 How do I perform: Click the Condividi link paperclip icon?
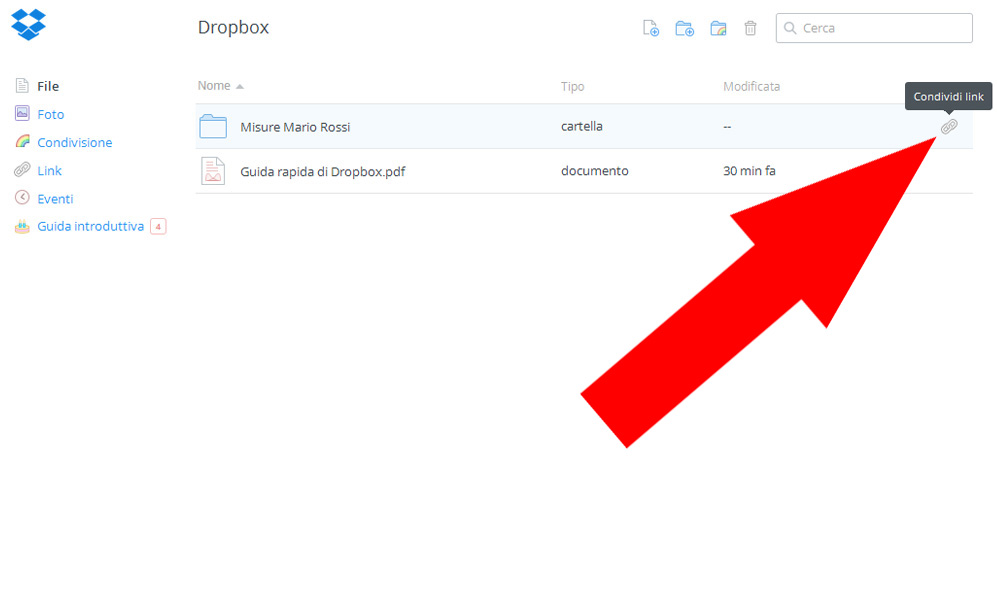(x=949, y=127)
